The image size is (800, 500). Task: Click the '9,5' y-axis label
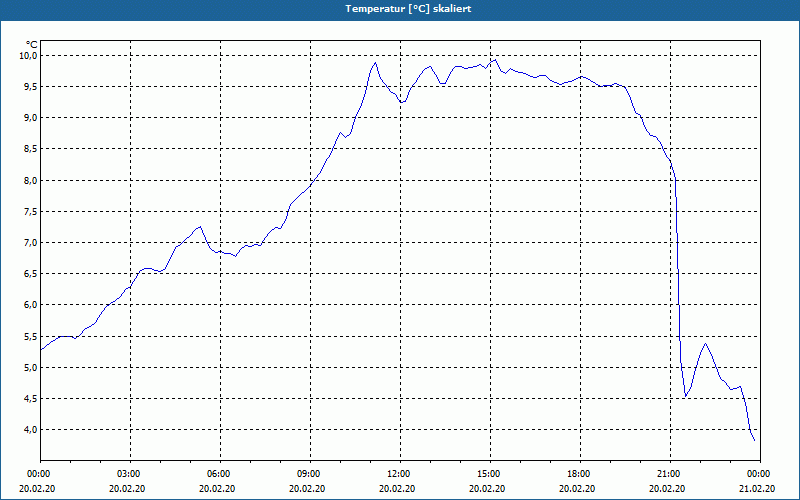(31, 87)
